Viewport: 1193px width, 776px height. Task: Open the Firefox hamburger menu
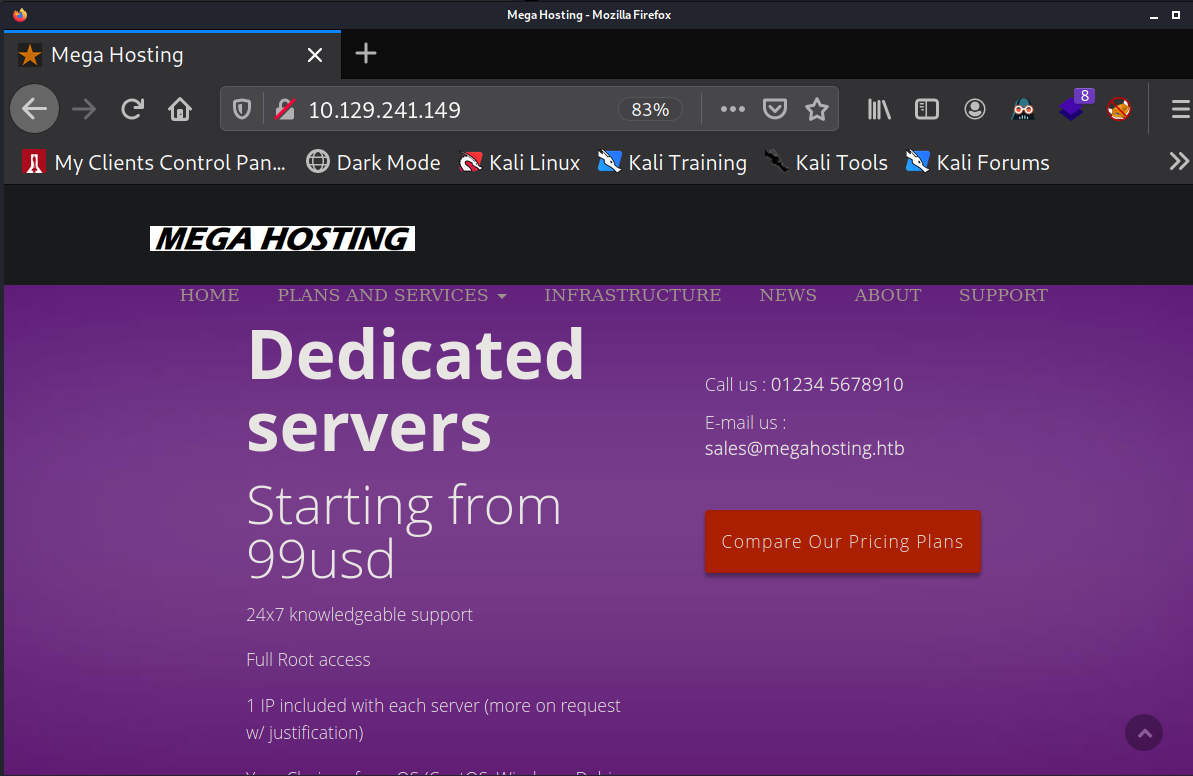[x=1180, y=110]
